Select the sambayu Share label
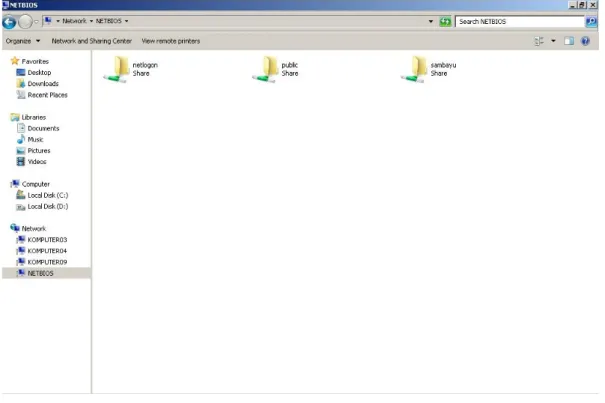This screenshot has width=605, height=403. click(443, 69)
